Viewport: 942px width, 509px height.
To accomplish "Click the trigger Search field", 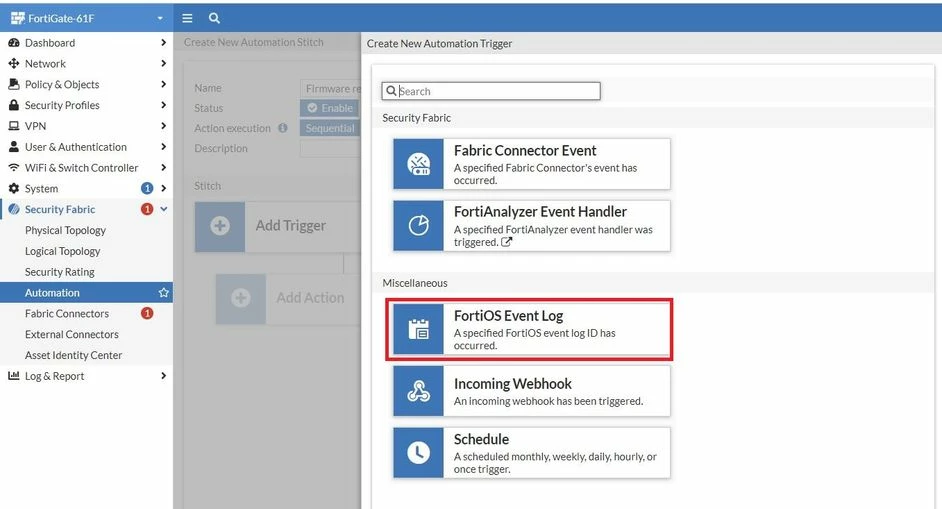I will (491, 91).
